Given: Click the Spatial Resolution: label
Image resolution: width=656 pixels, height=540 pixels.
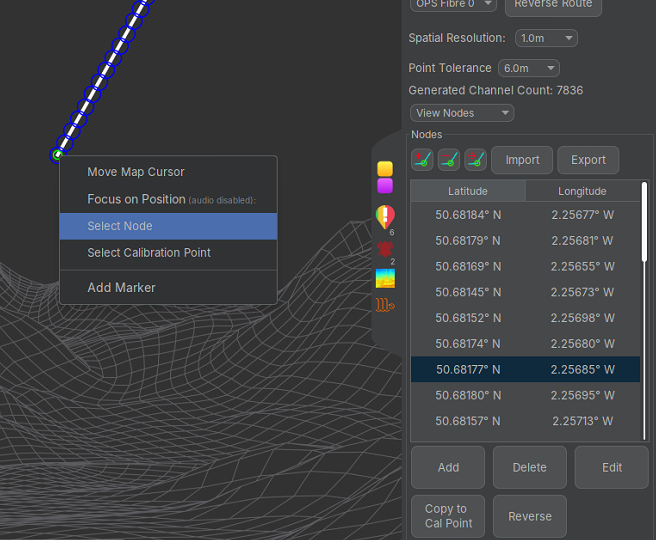Looking at the screenshot, I should [x=457, y=38].
